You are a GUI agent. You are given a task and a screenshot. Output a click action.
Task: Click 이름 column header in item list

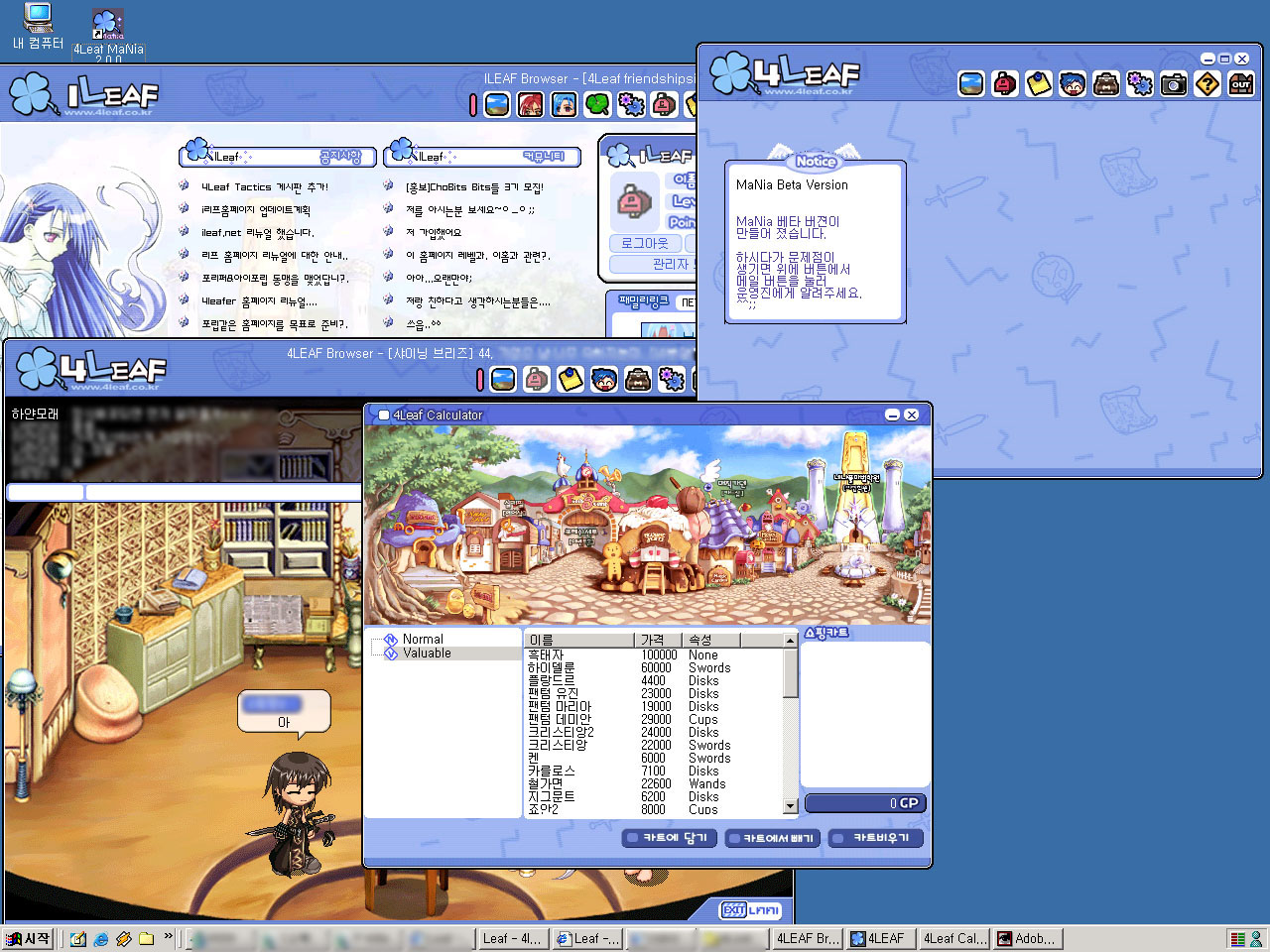click(580, 640)
